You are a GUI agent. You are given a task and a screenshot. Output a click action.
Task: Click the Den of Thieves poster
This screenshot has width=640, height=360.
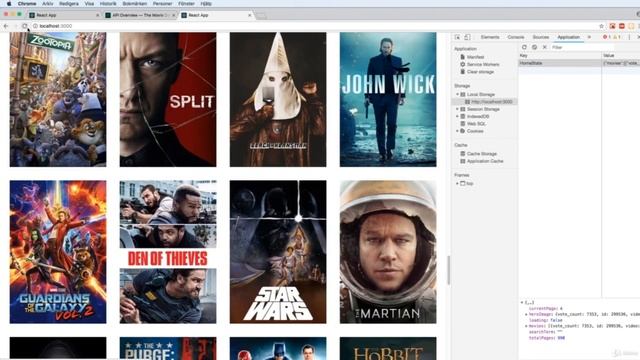[x=168, y=252]
